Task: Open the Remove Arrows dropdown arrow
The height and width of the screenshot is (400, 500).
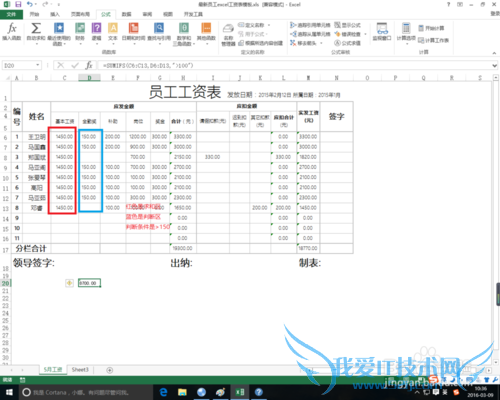Action: [x=321, y=43]
